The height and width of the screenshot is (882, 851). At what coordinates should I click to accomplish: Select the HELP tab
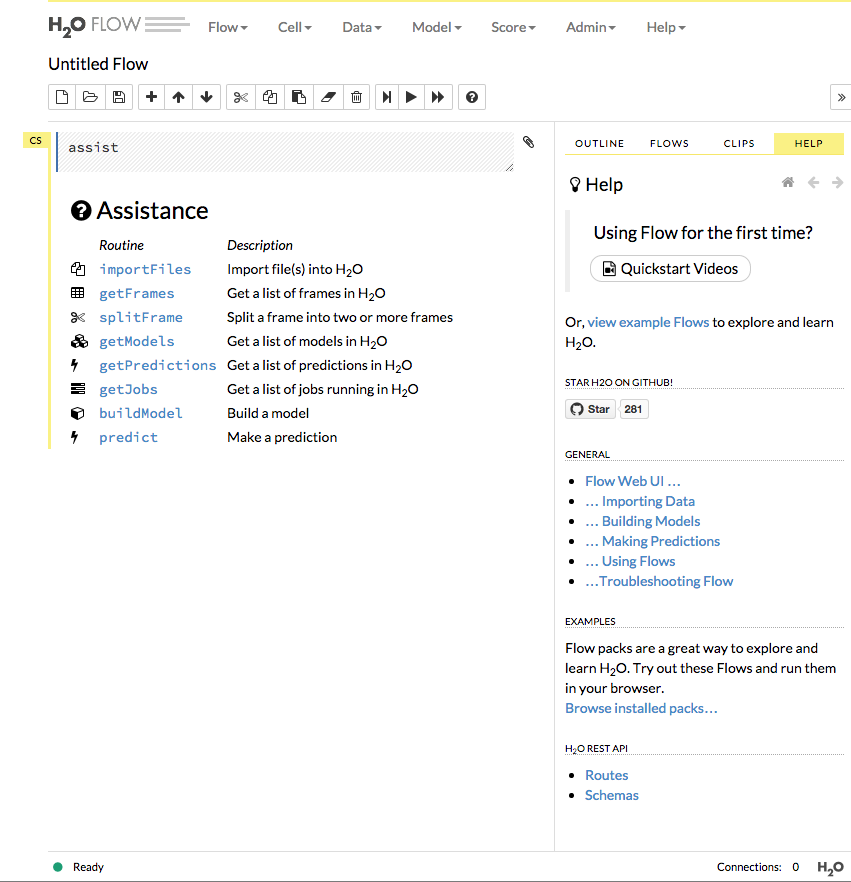[809, 143]
